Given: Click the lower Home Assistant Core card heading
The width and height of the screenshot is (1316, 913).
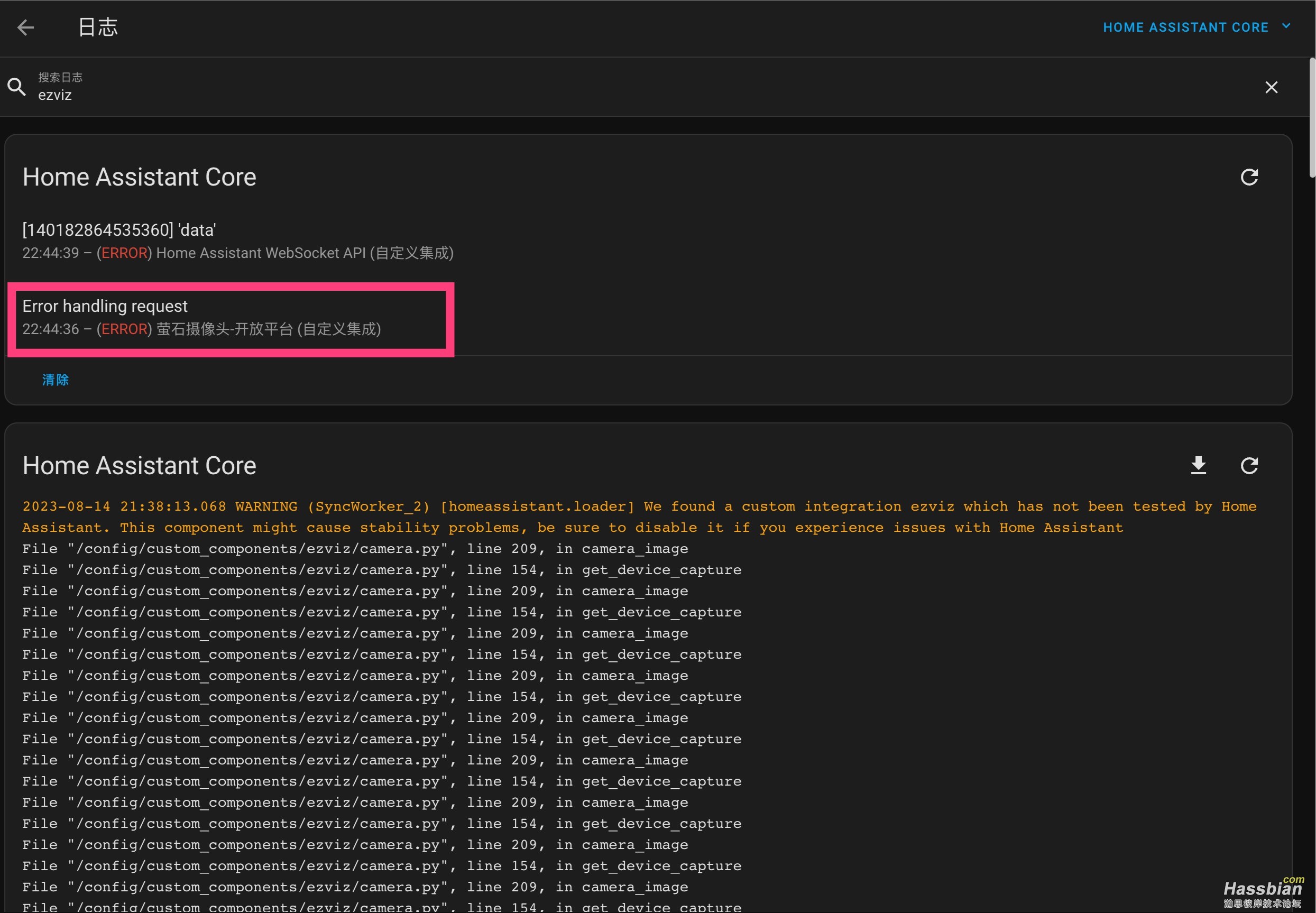Looking at the screenshot, I should pyautogui.click(x=139, y=465).
